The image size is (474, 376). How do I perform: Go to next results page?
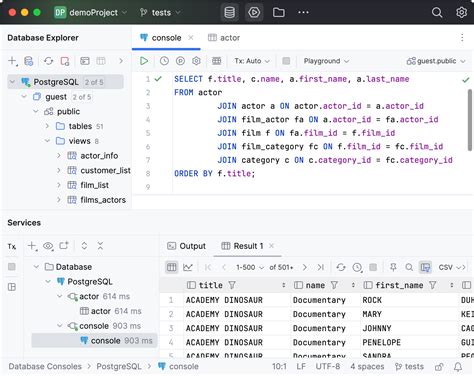[304, 267]
